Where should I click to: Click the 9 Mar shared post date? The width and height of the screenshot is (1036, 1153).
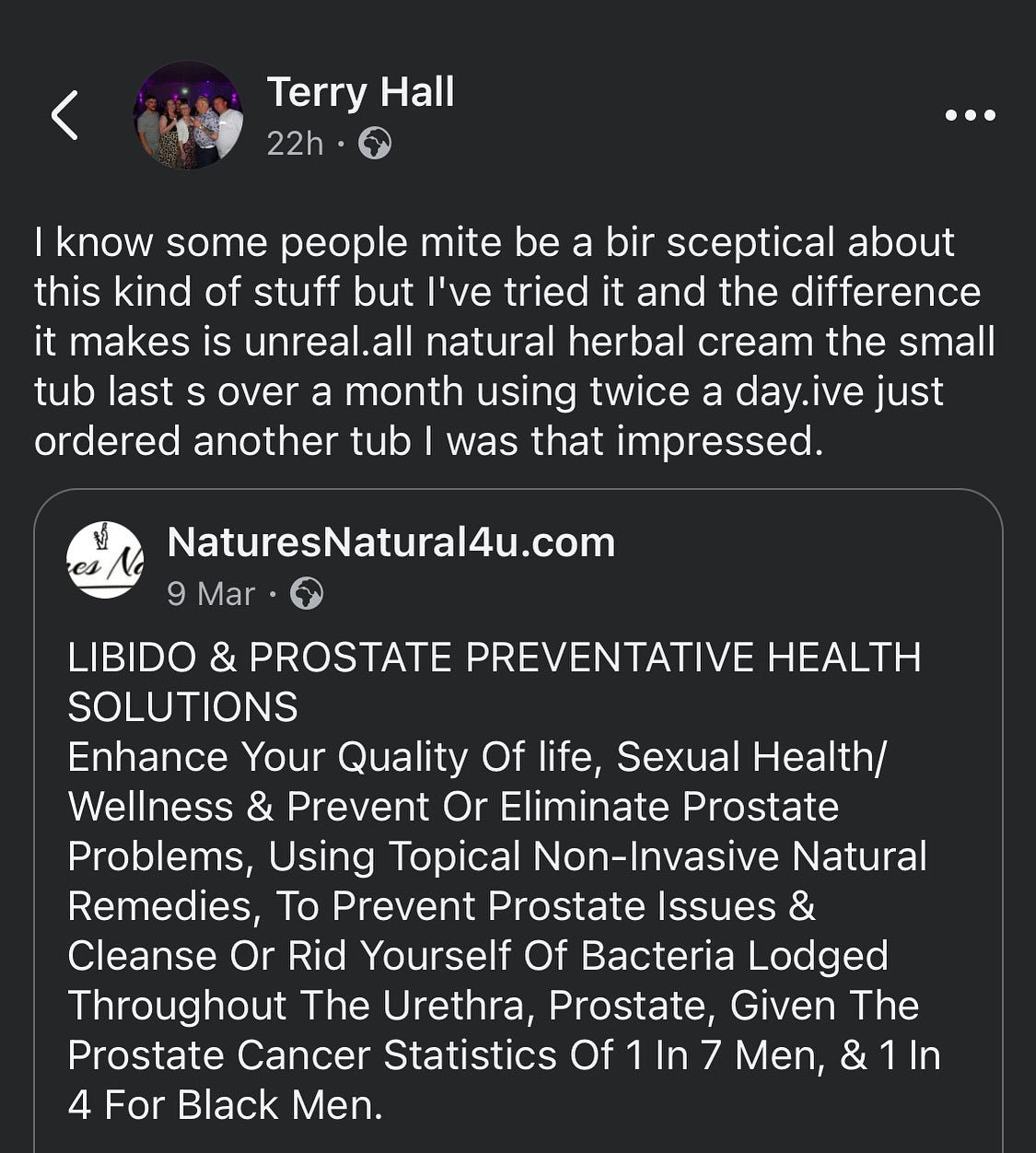(x=210, y=595)
